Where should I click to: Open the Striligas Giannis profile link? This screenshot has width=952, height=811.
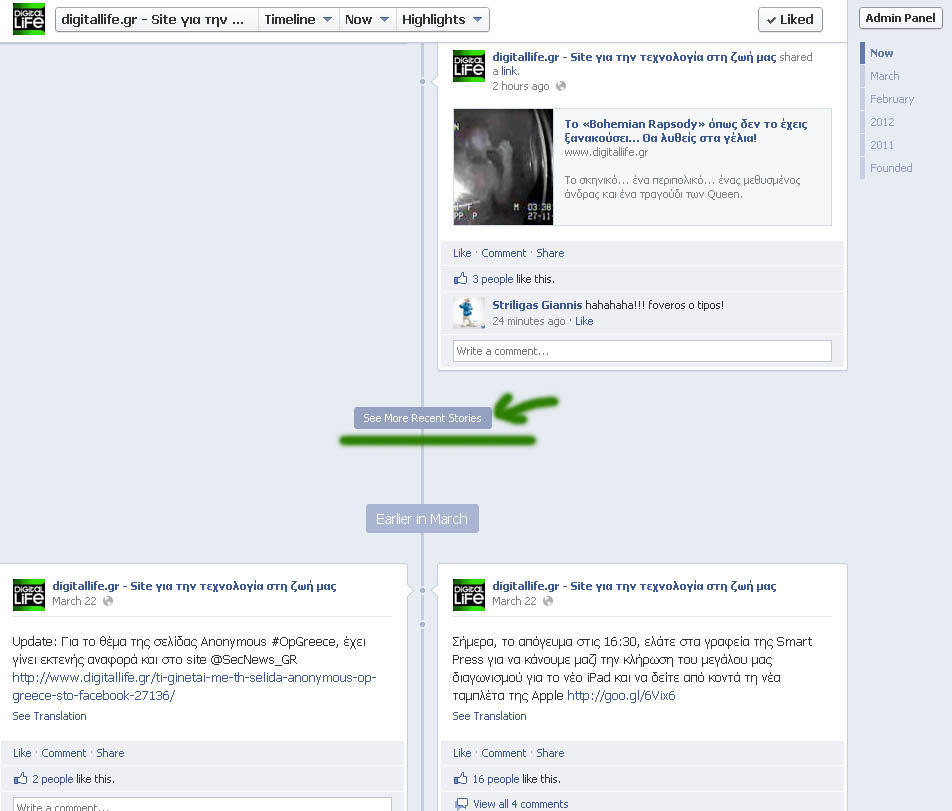coord(537,305)
